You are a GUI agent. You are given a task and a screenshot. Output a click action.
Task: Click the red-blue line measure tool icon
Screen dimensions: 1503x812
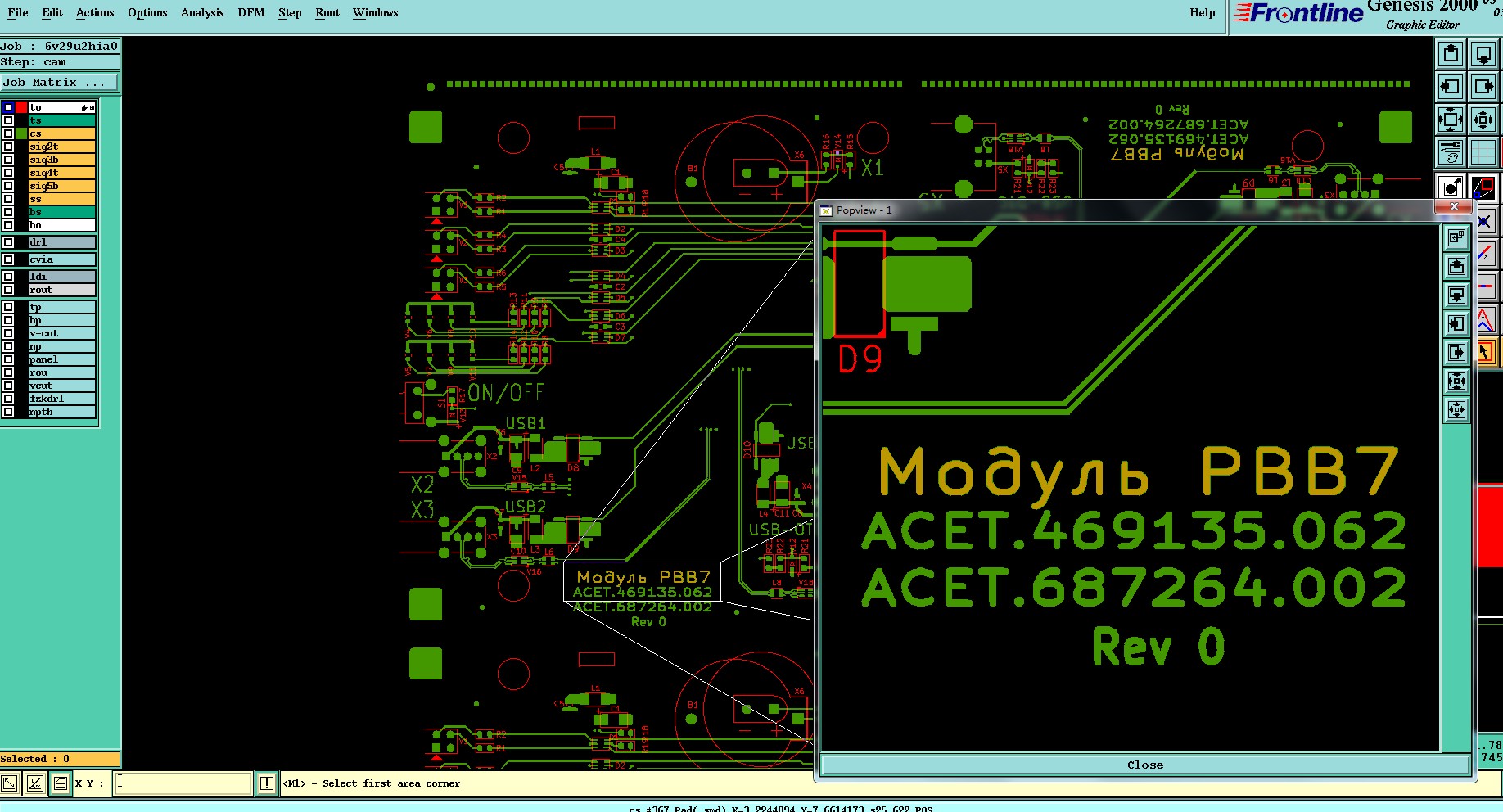(x=1486, y=254)
